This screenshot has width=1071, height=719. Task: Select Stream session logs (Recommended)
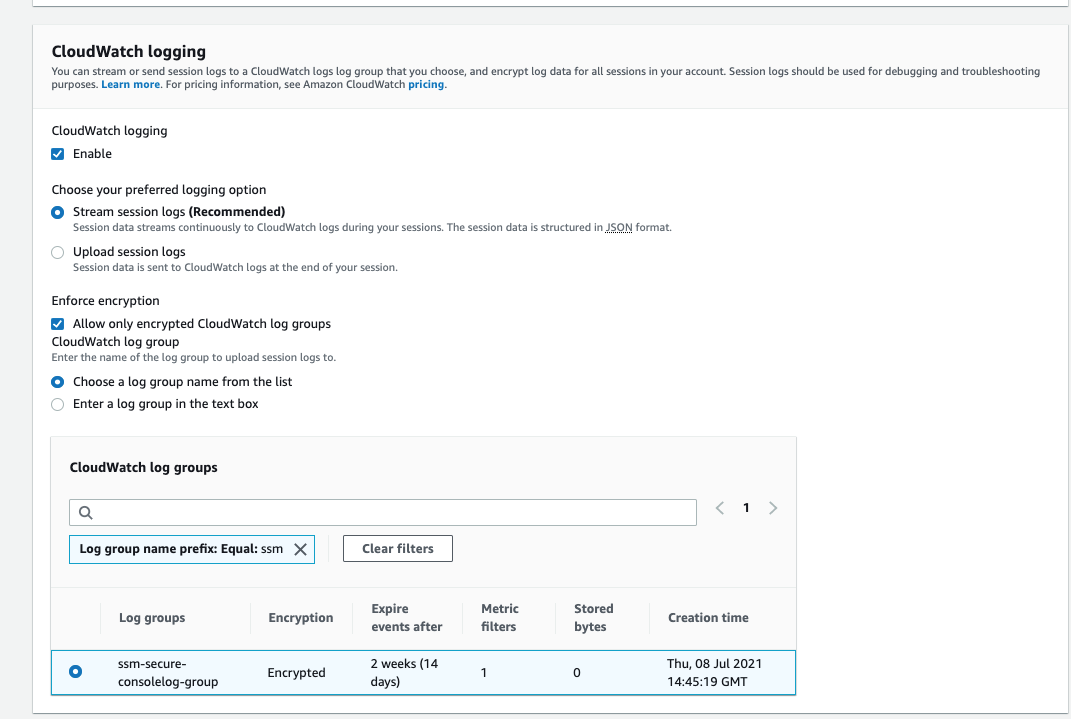tap(57, 212)
